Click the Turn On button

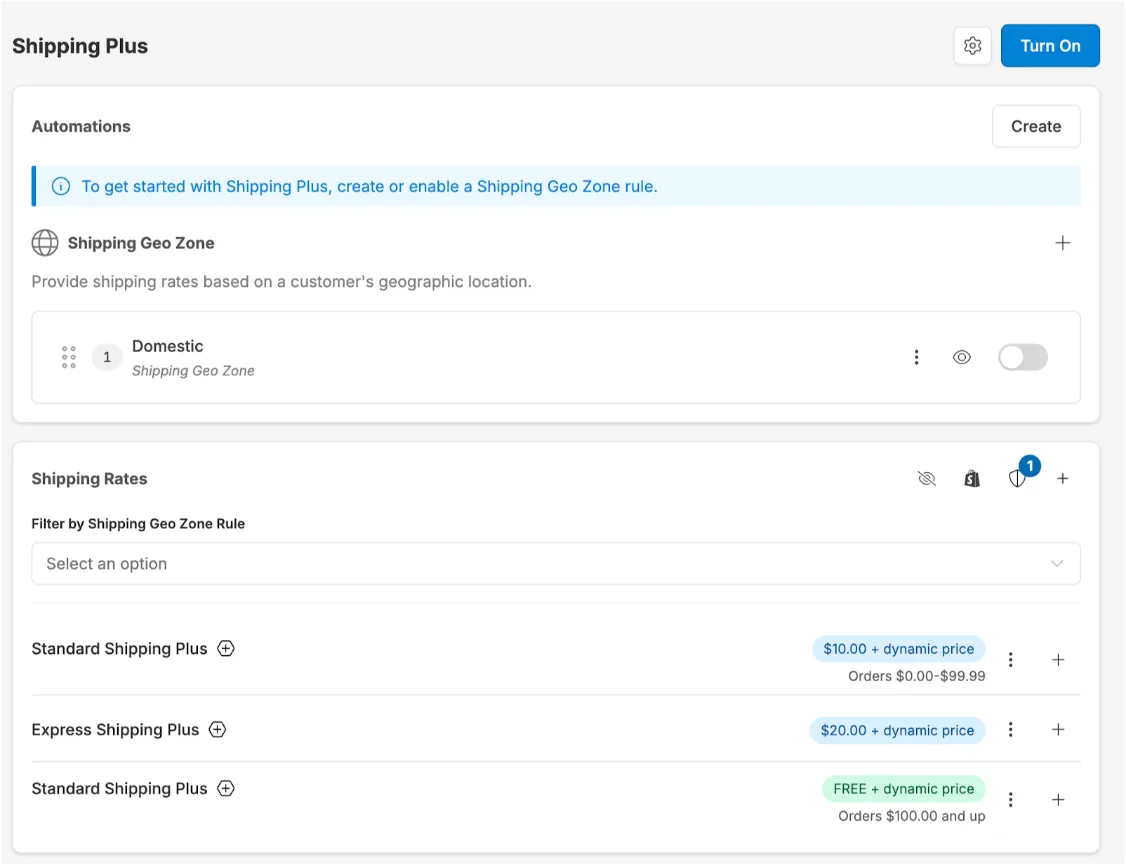pyautogui.click(x=1050, y=46)
